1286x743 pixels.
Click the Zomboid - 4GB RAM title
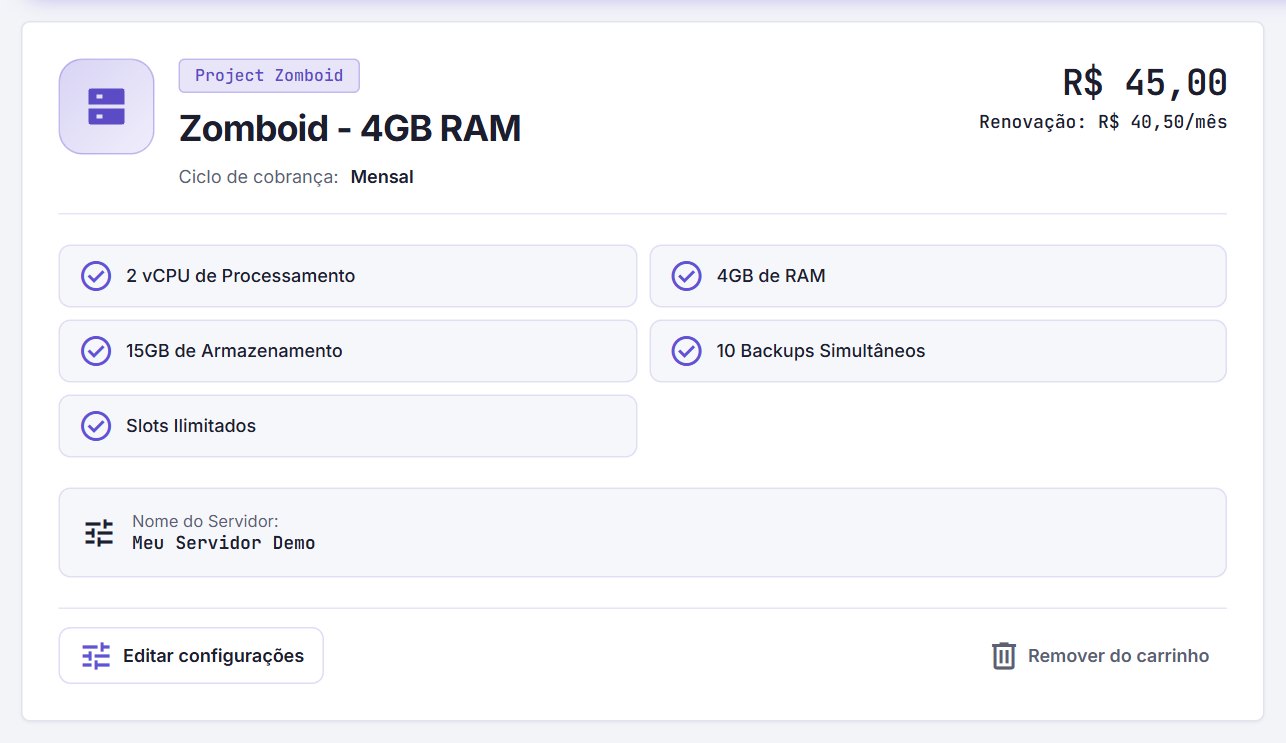[350, 129]
